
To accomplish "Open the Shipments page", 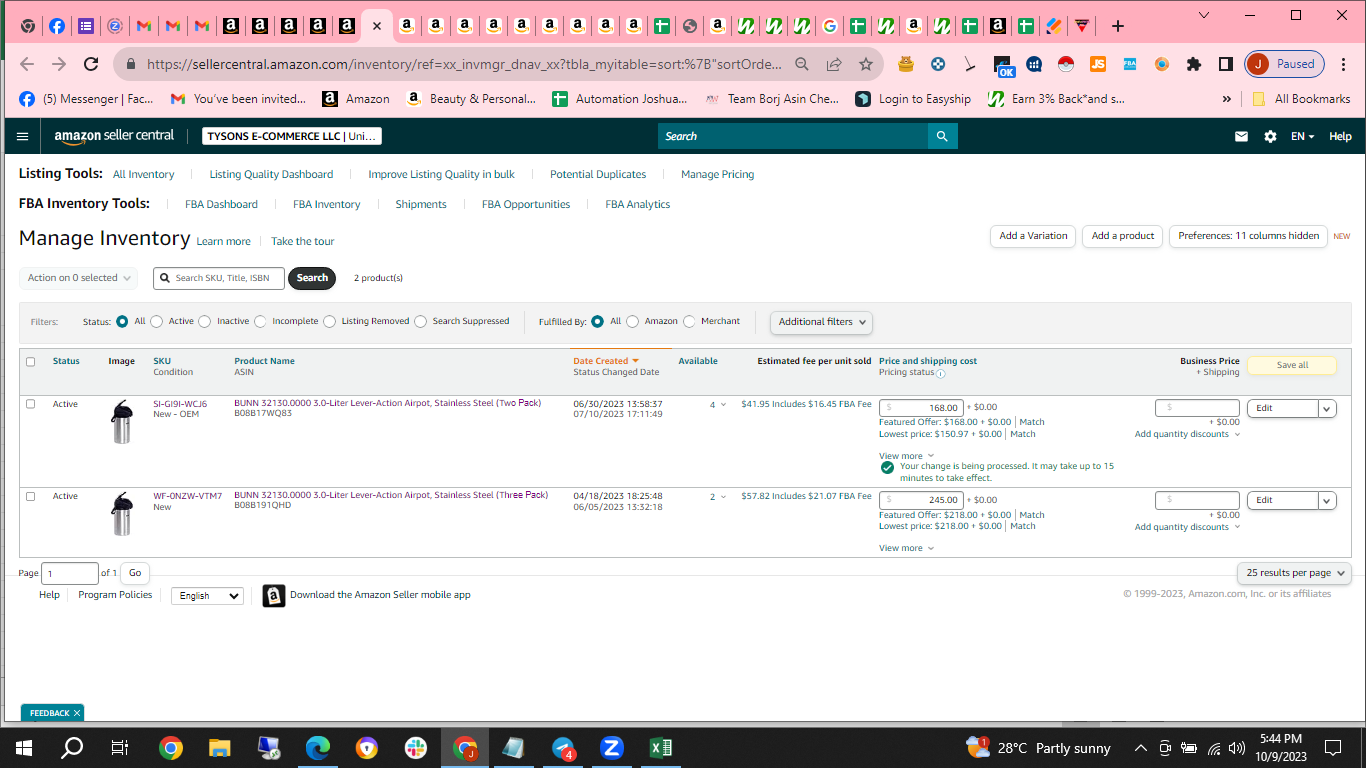I will tap(421, 204).
